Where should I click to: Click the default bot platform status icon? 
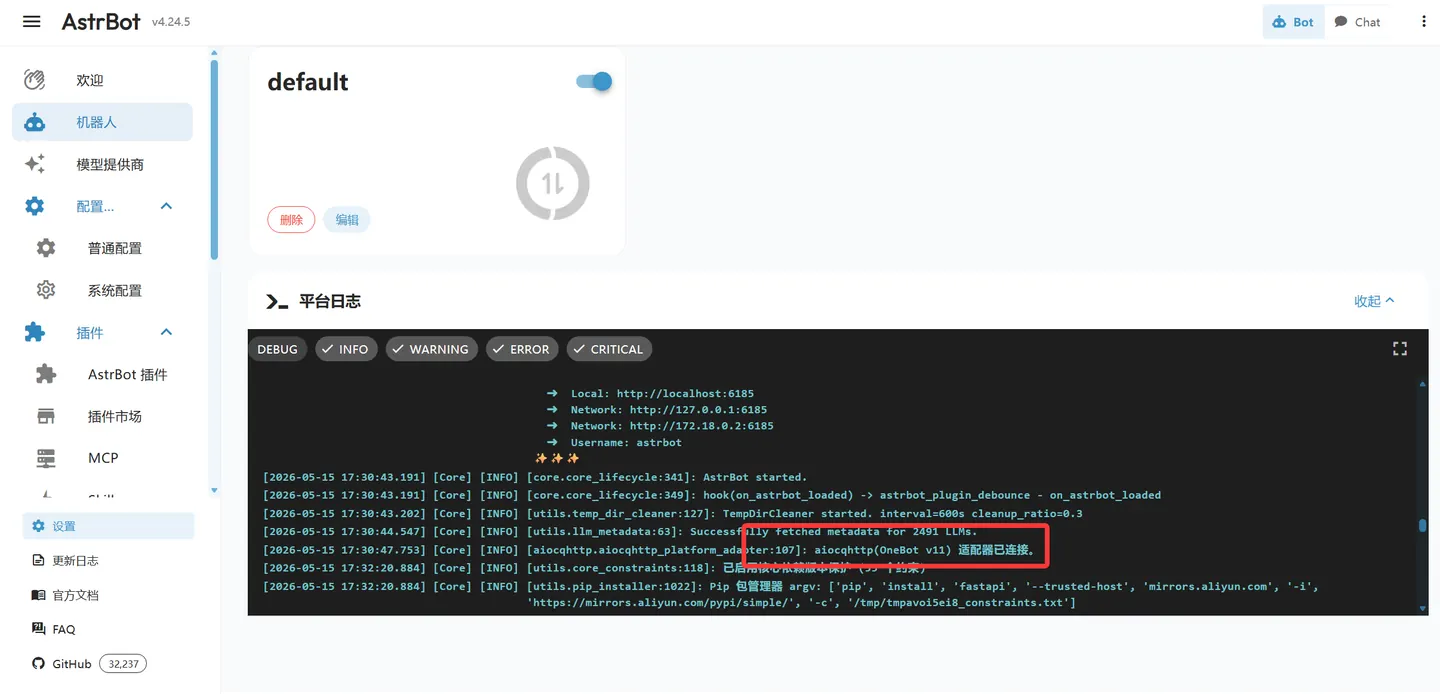(x=552, y=183)
